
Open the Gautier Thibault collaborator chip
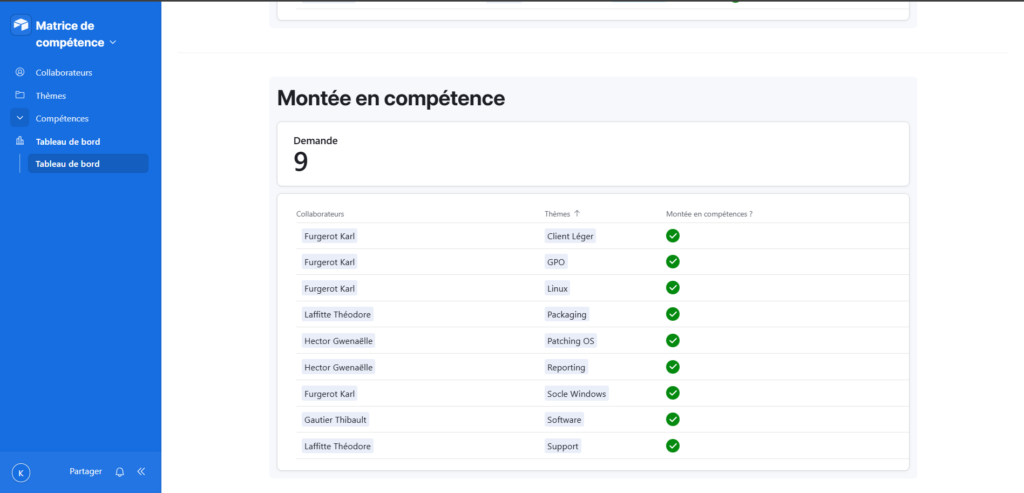pyautogui.click(x=335, y=420)
